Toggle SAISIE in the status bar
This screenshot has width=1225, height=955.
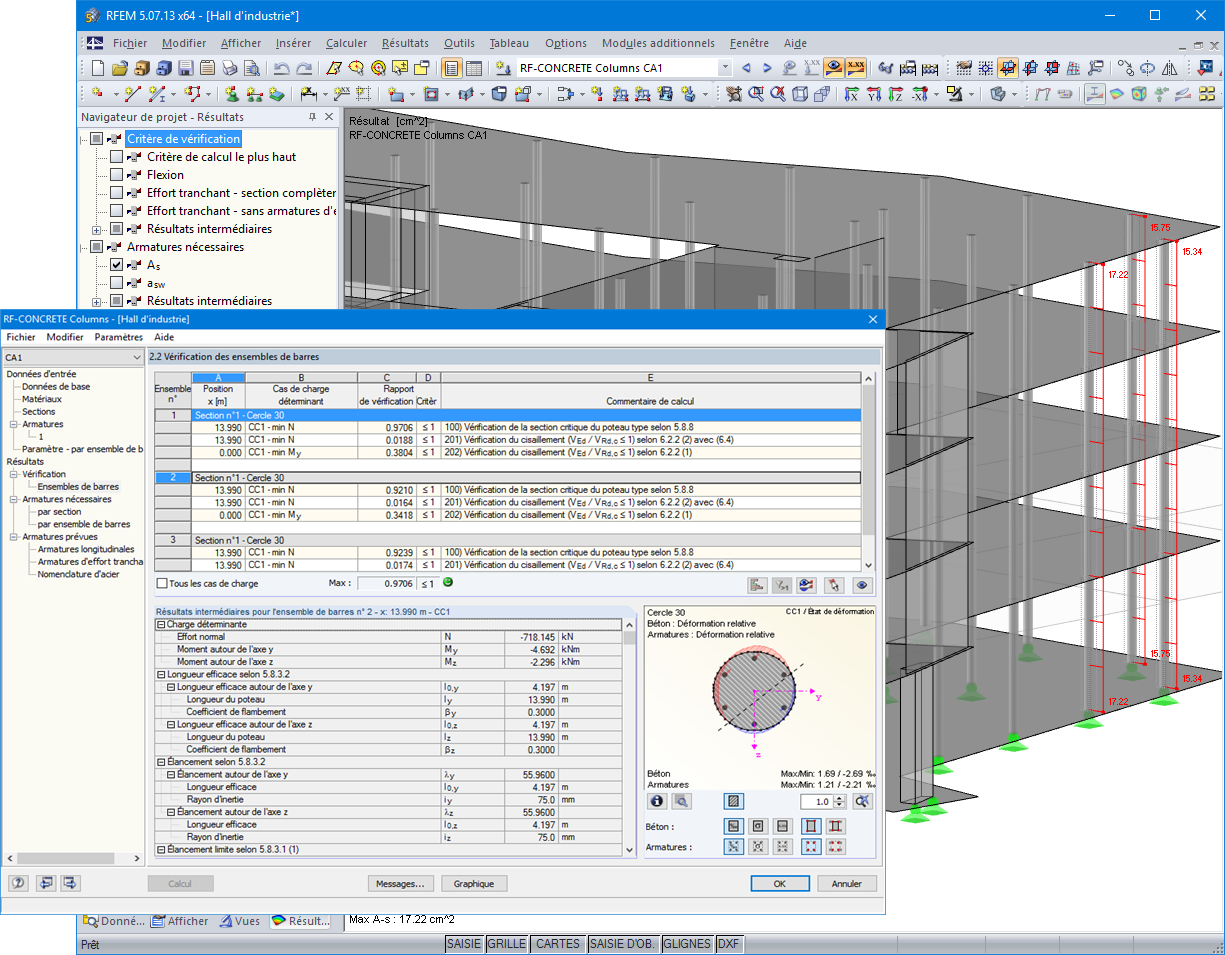pyautogui.click(x=464, y=944)
